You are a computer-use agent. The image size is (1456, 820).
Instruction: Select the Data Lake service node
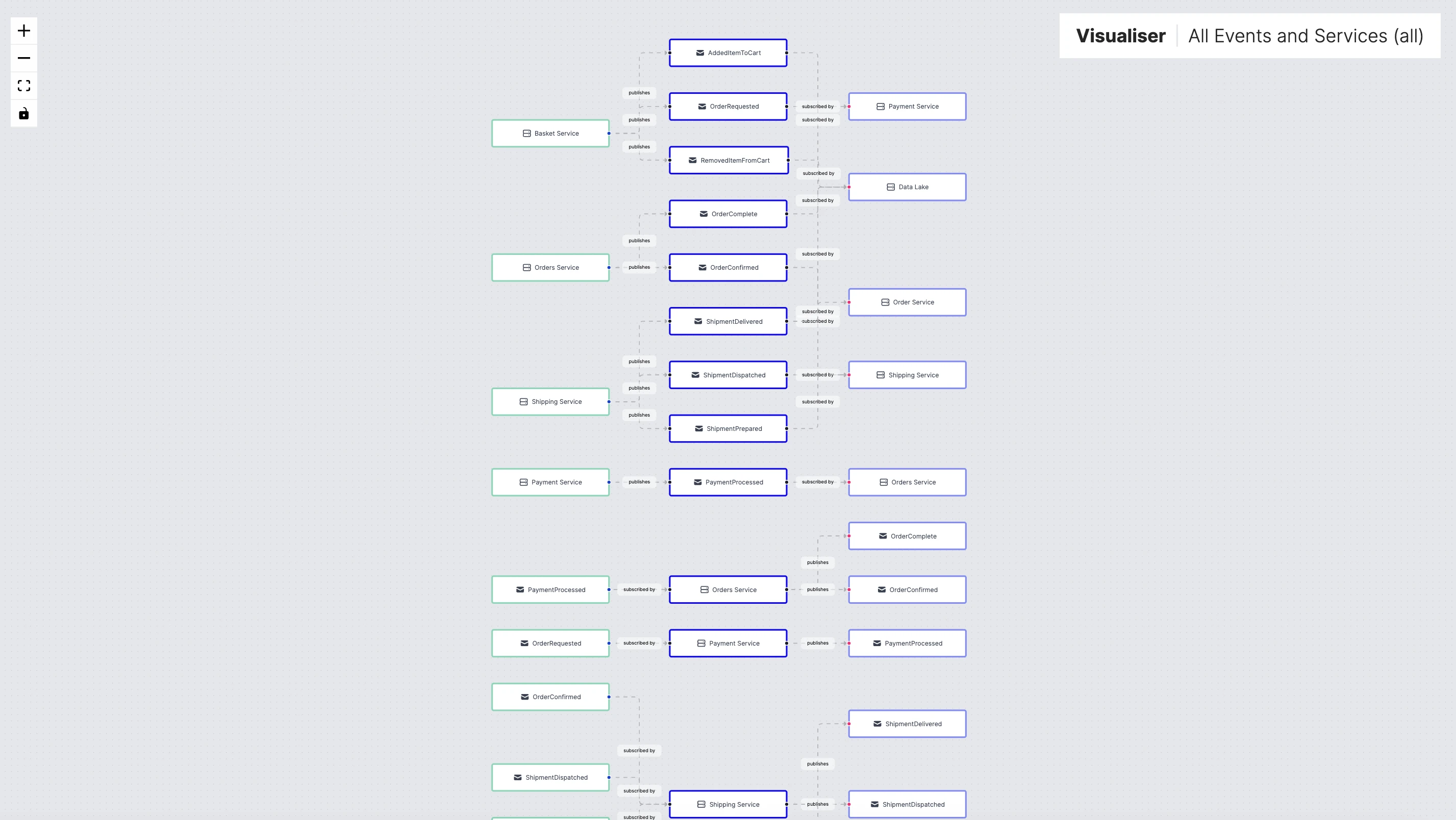[907, 187]
